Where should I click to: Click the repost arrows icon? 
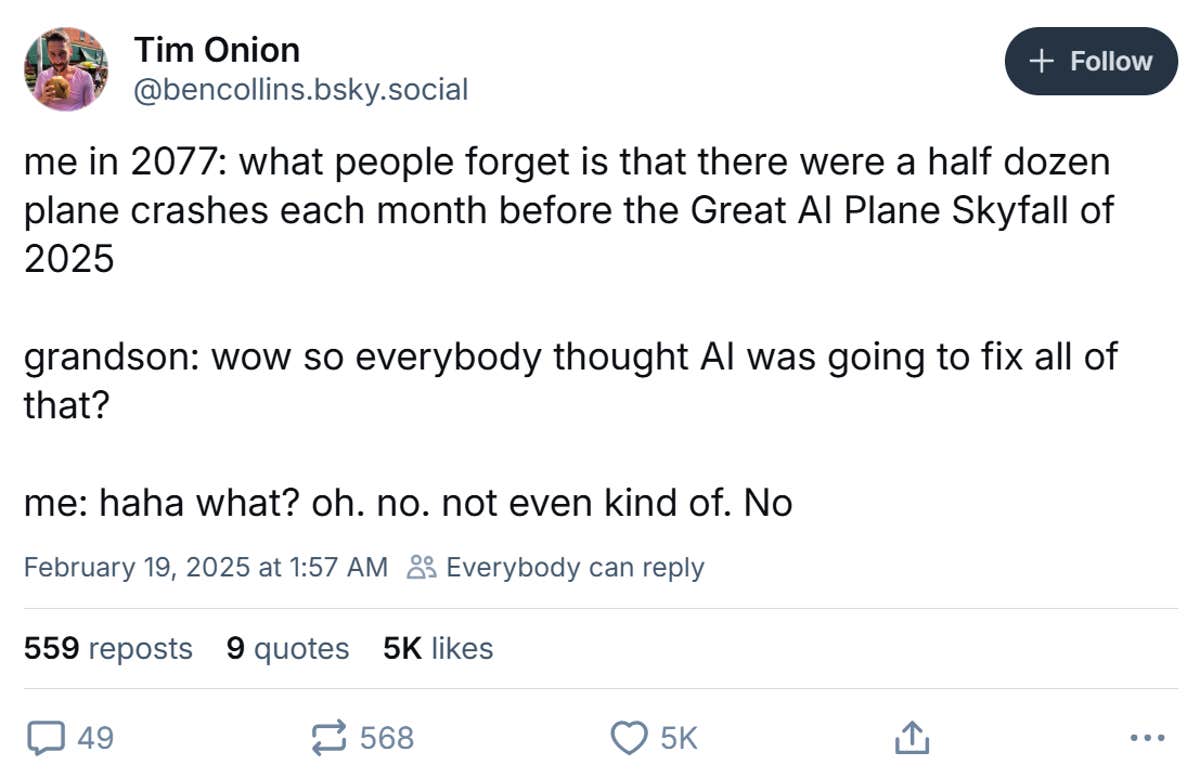click(x=328, y=738)
